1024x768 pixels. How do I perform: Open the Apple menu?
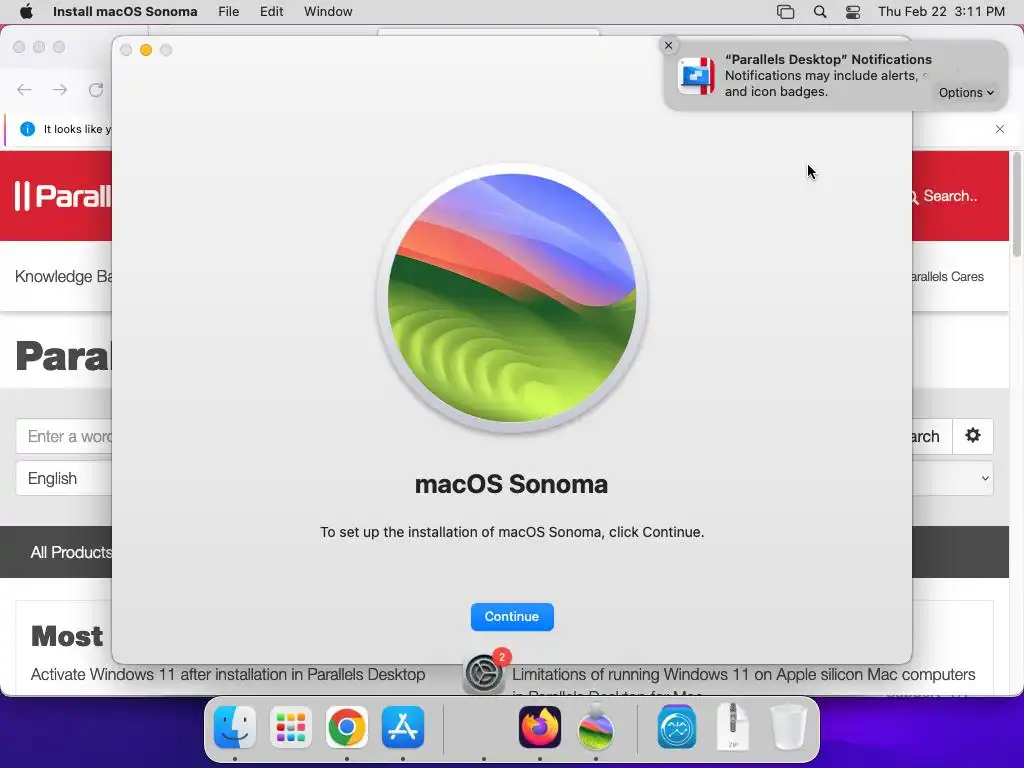tap(26, 12)
